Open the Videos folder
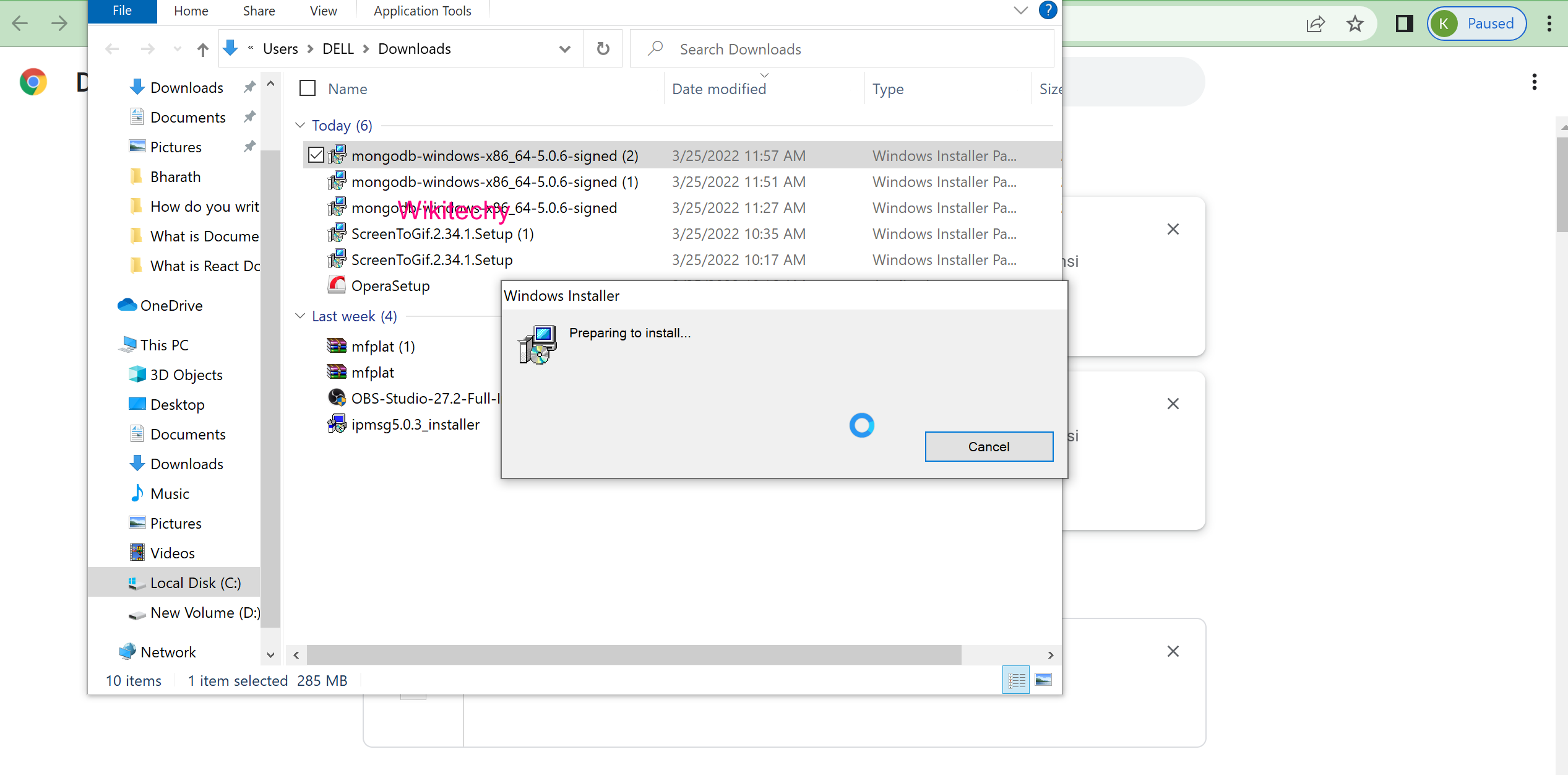Image resolution: width=1568 pixels, height=775 pixels. 172,553
